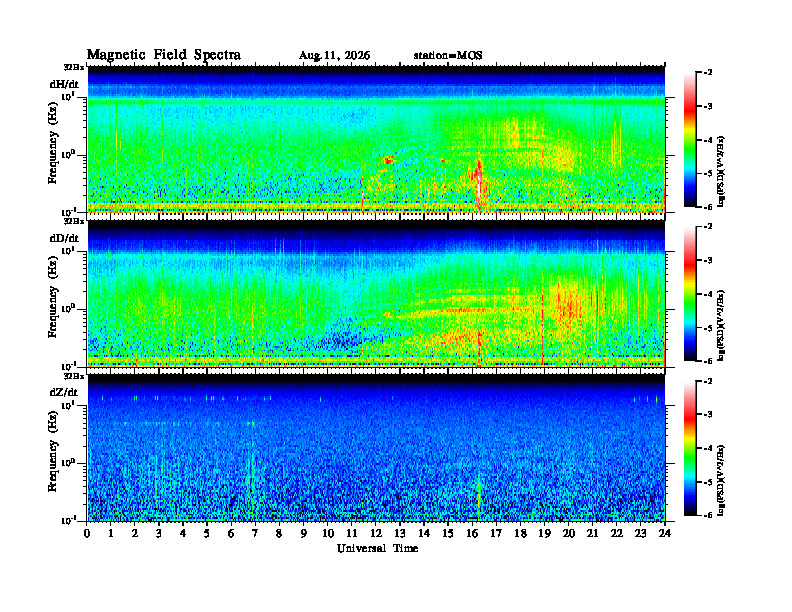Click the "station=MOS" label
Screen dimensions: 792x612
pos(448,56)
